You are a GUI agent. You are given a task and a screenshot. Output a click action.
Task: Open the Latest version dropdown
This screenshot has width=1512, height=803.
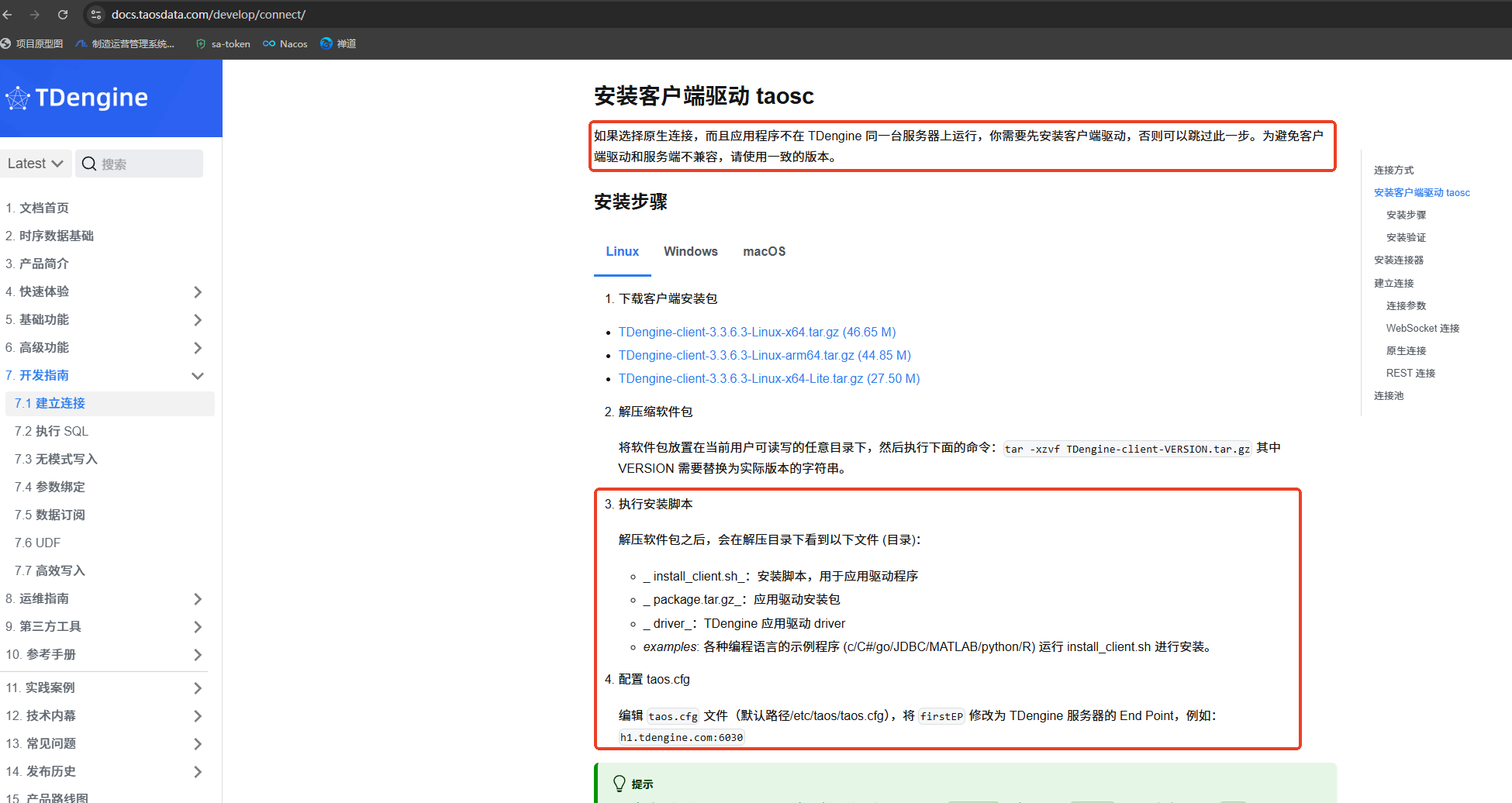(x=36, y=164)
